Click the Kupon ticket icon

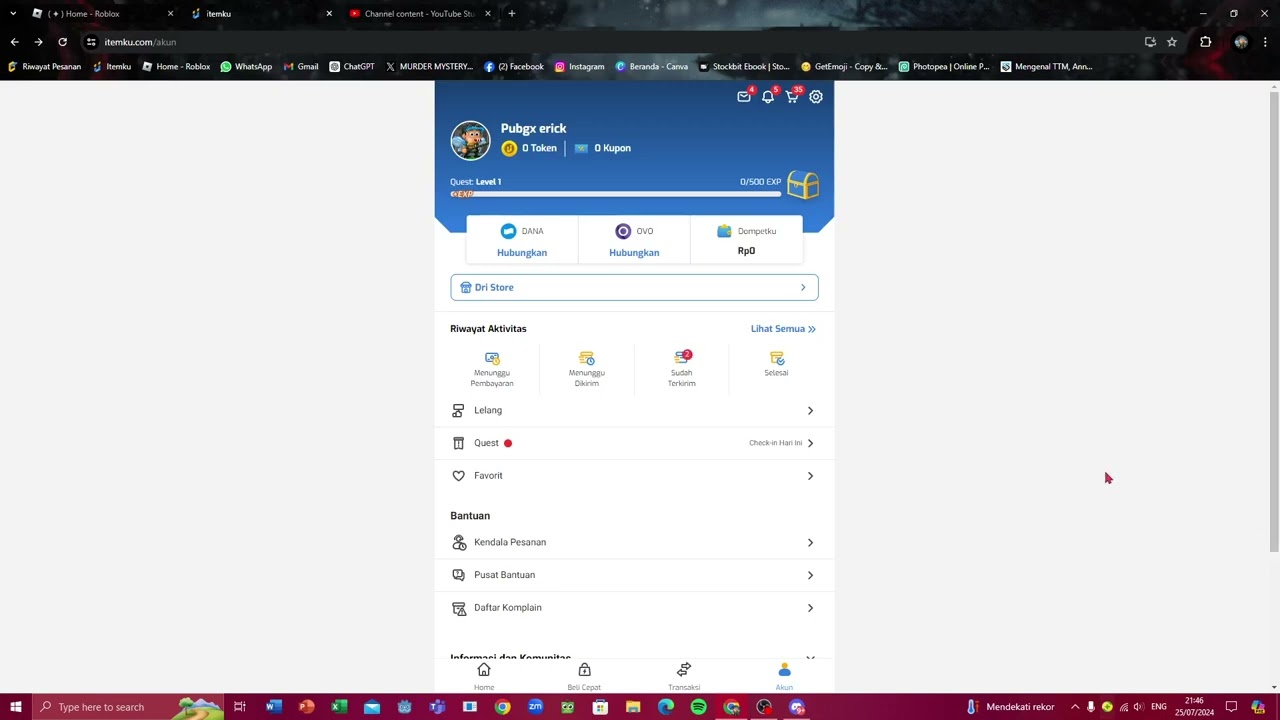(x=581, y=148)
